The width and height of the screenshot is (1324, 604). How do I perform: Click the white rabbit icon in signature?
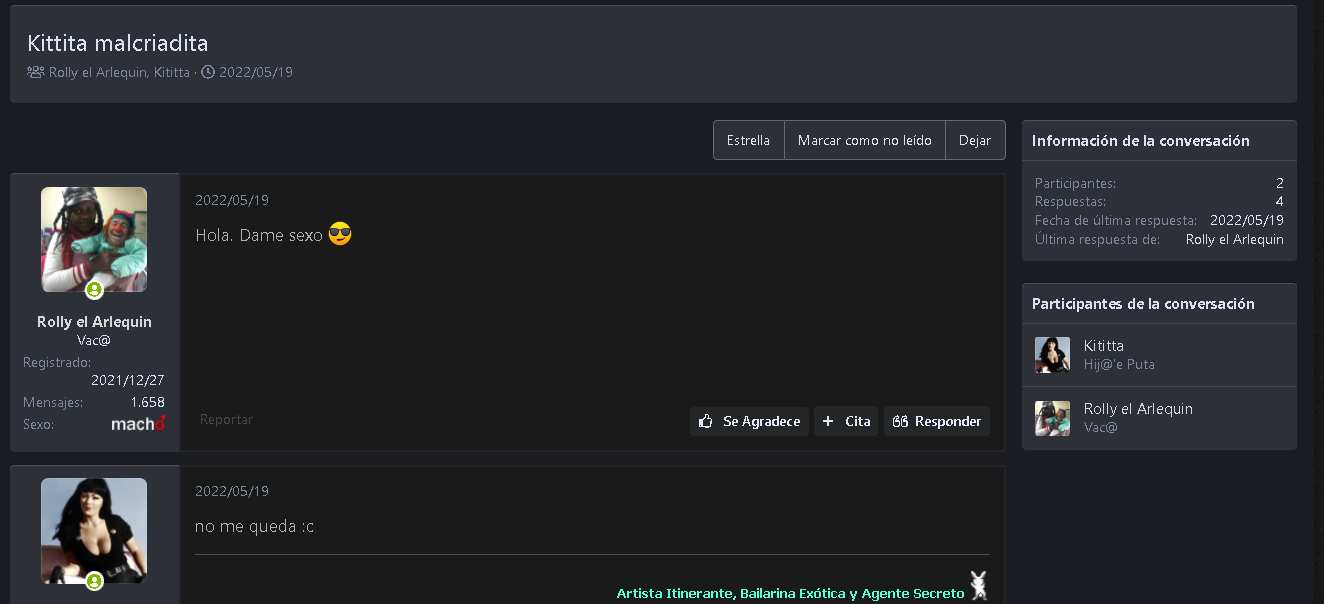pos(979,586)
